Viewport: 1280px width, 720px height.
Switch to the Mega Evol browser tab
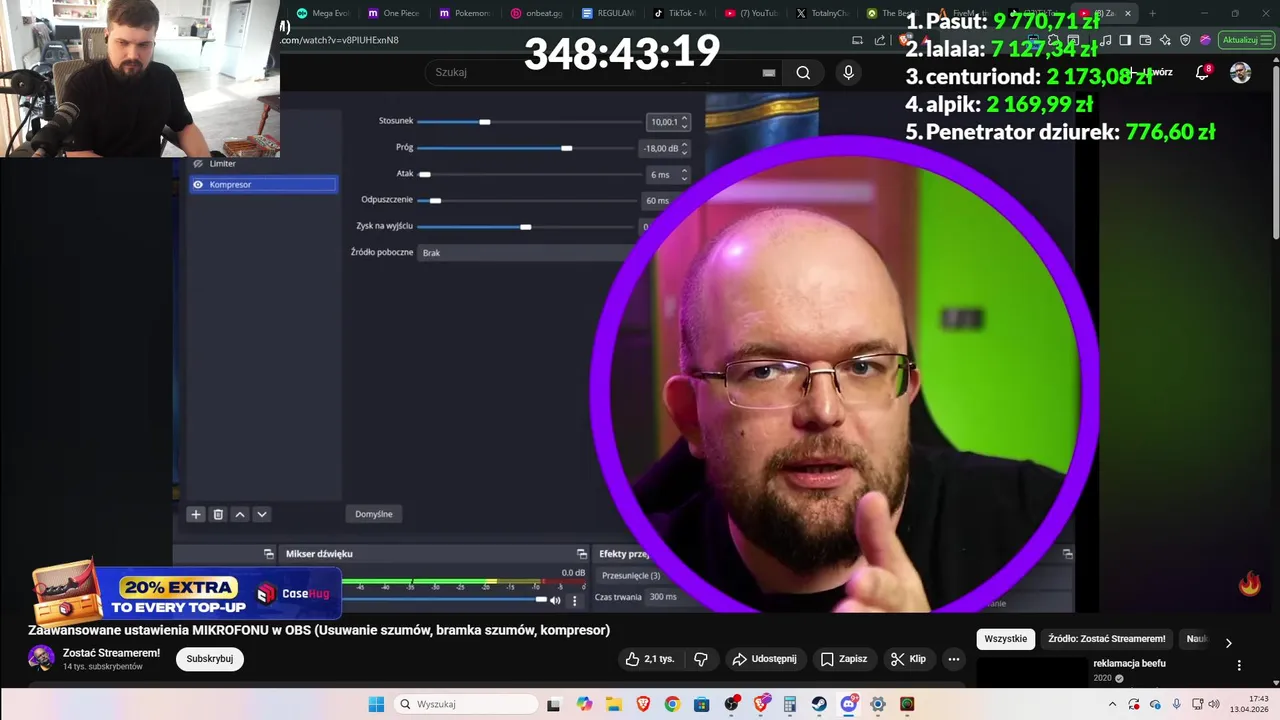[x=322, y=13]
